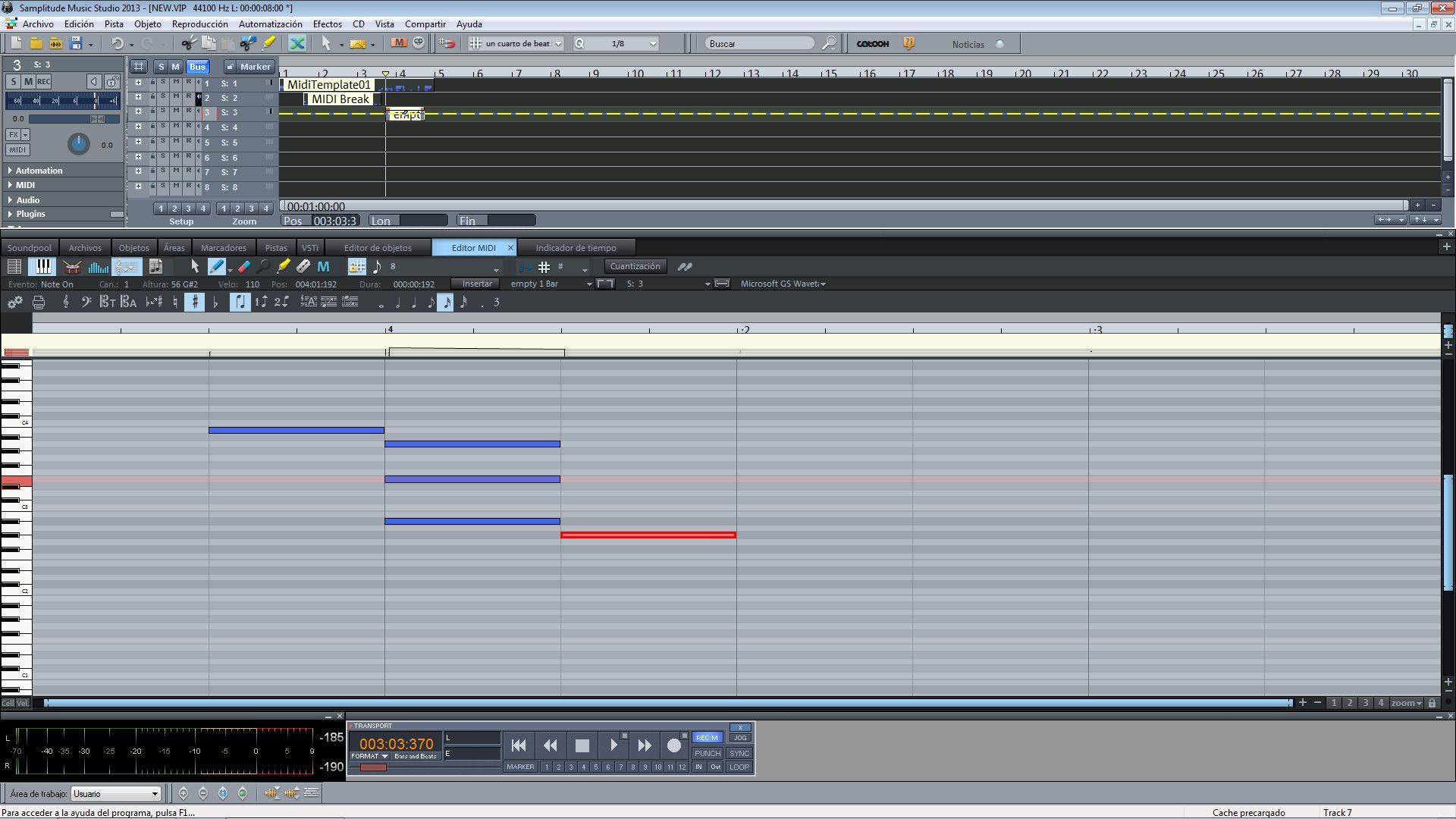
Task: Open the Efectos menu
Action: click(327, 24)
